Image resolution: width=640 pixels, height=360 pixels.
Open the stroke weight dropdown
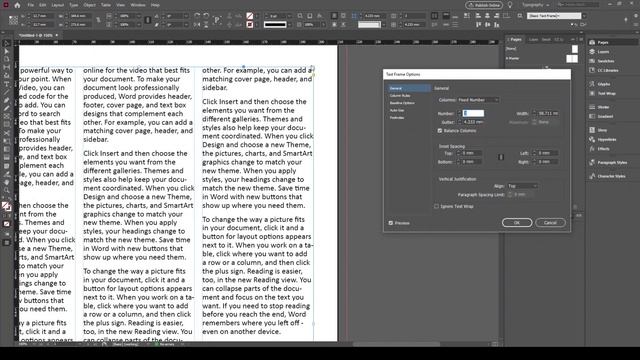point(289,16)
